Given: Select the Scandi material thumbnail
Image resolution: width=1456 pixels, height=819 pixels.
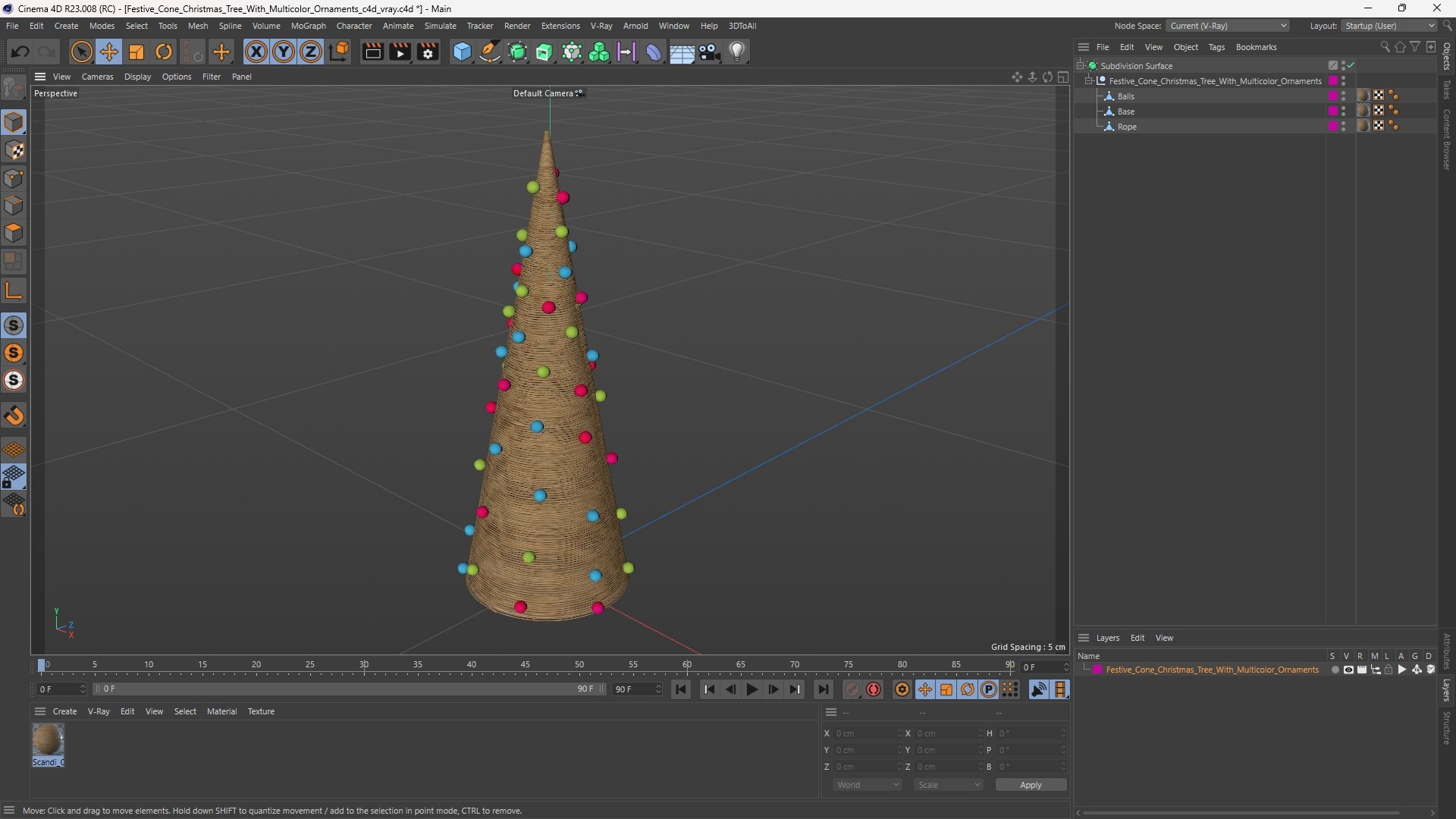Looking at the screenshot, I should 48,740.
